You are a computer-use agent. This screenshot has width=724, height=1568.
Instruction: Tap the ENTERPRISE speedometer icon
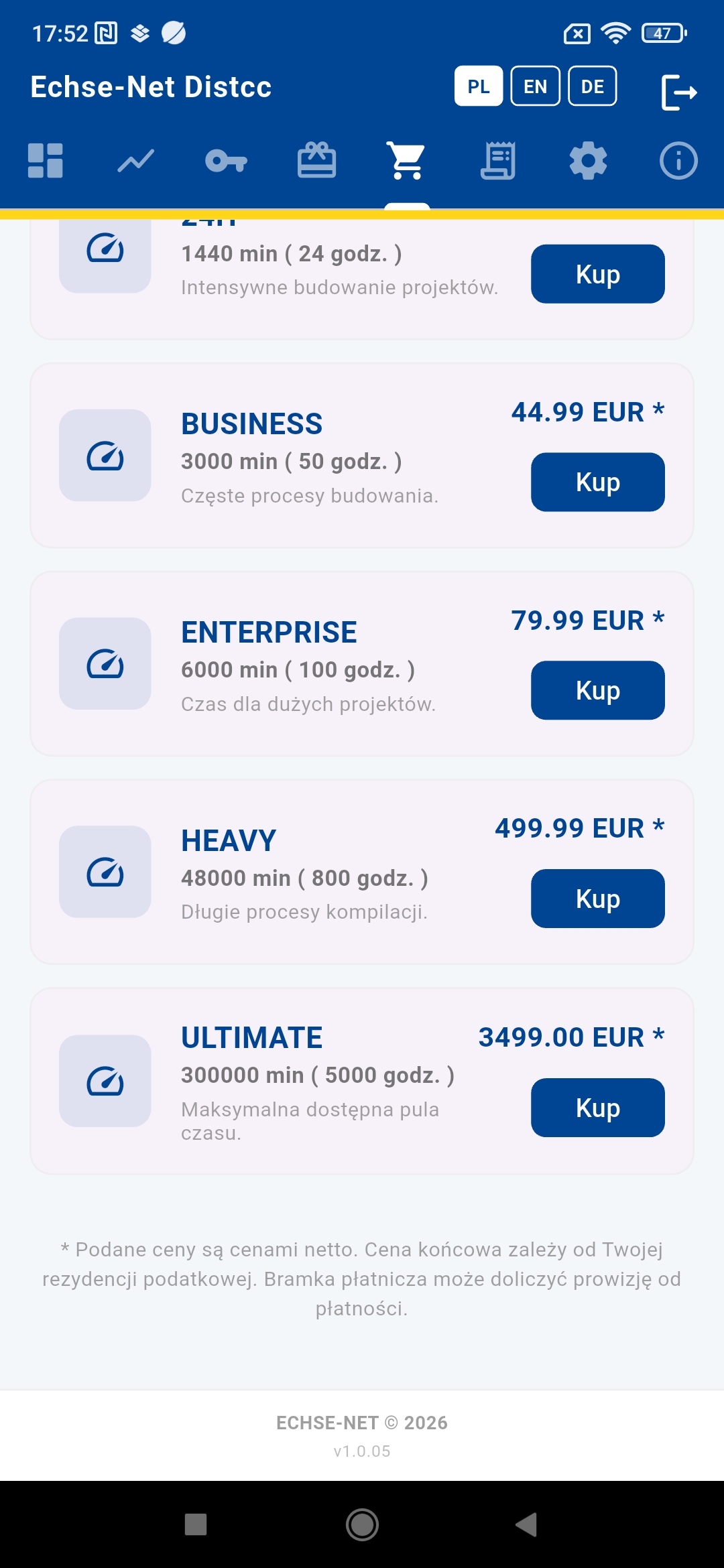pyautogui.click(x=105, y=663)
